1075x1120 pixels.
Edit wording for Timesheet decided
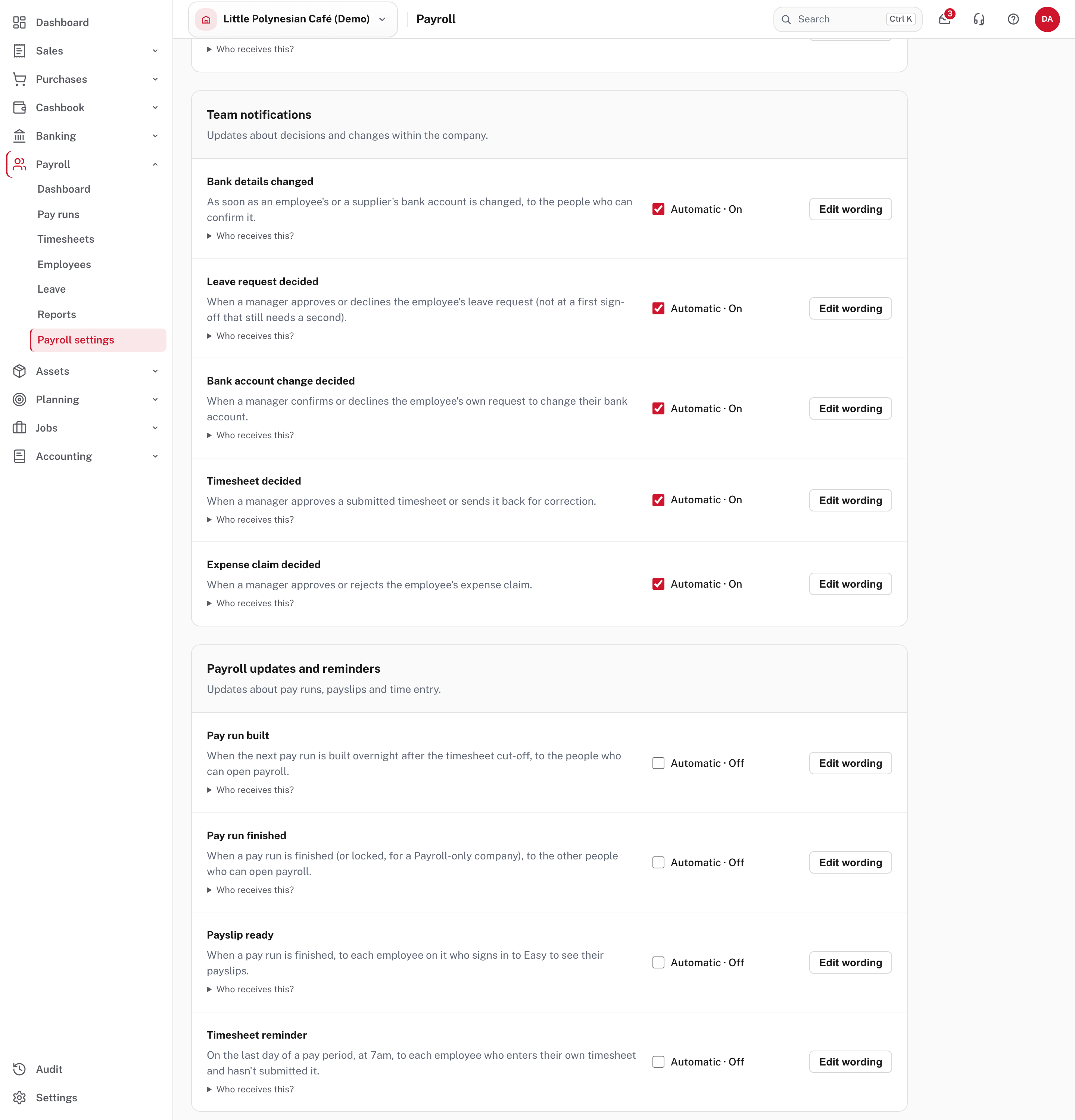pyautogui.click(x=850, y=500)
